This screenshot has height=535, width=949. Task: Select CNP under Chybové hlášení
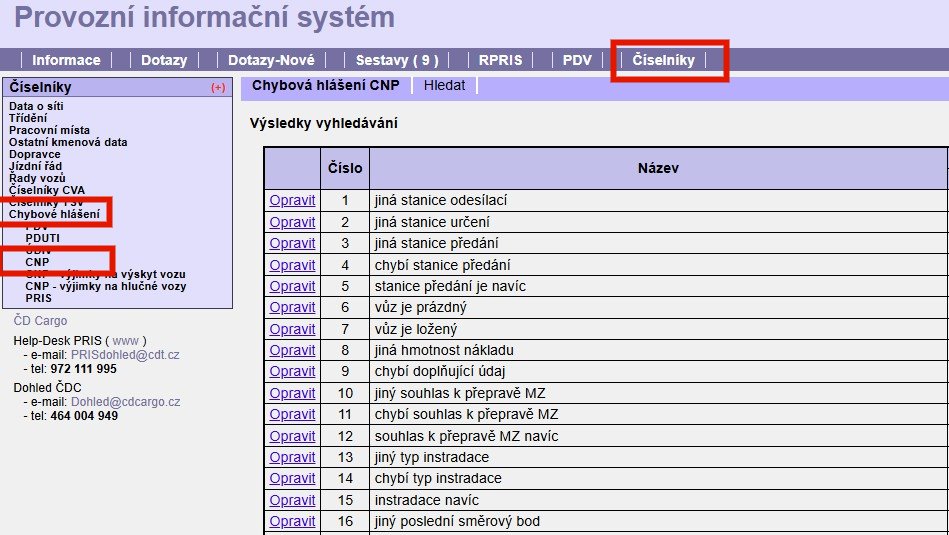point(37,262)
